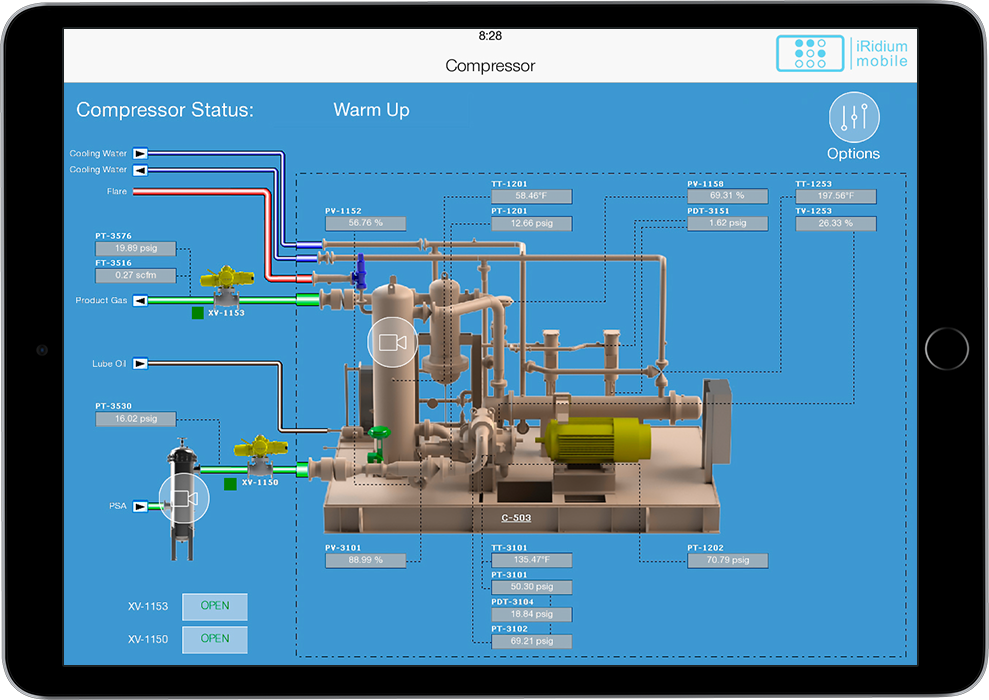Click the C-503 compressor label
Viewport: 989px width, 700px height.
(516, 518)
